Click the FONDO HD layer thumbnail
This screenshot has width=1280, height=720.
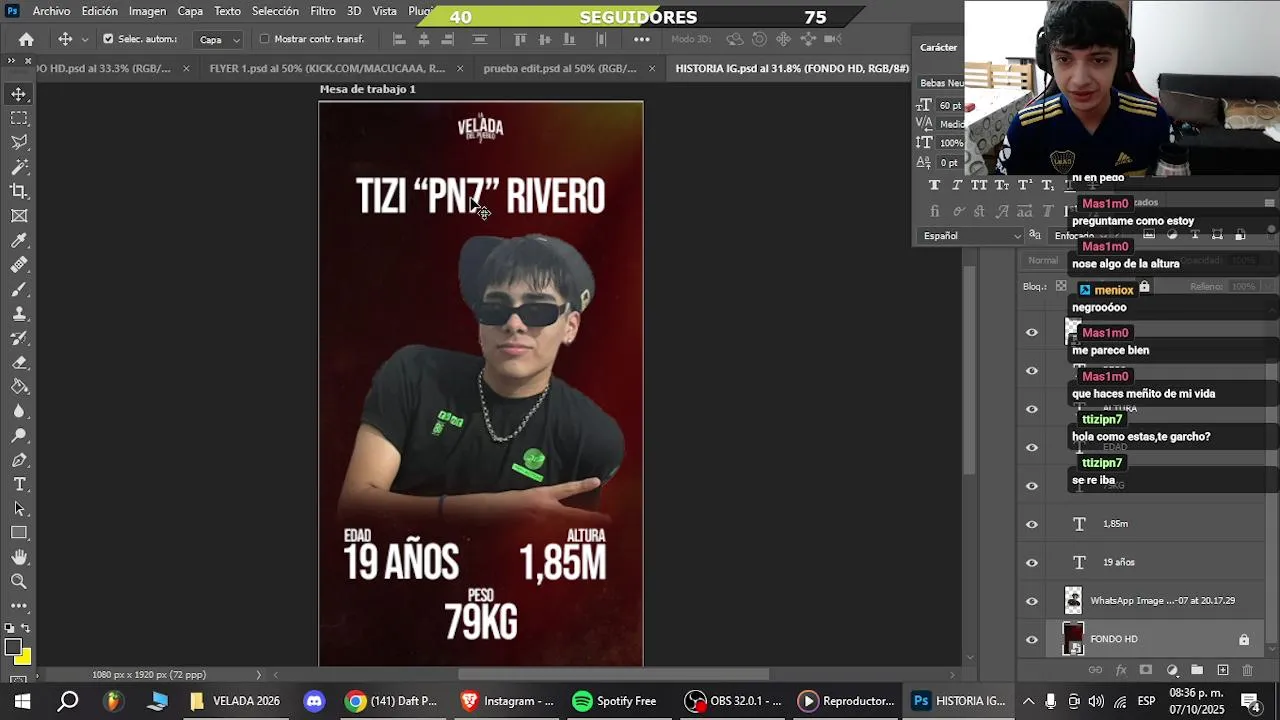point(1073,639)
